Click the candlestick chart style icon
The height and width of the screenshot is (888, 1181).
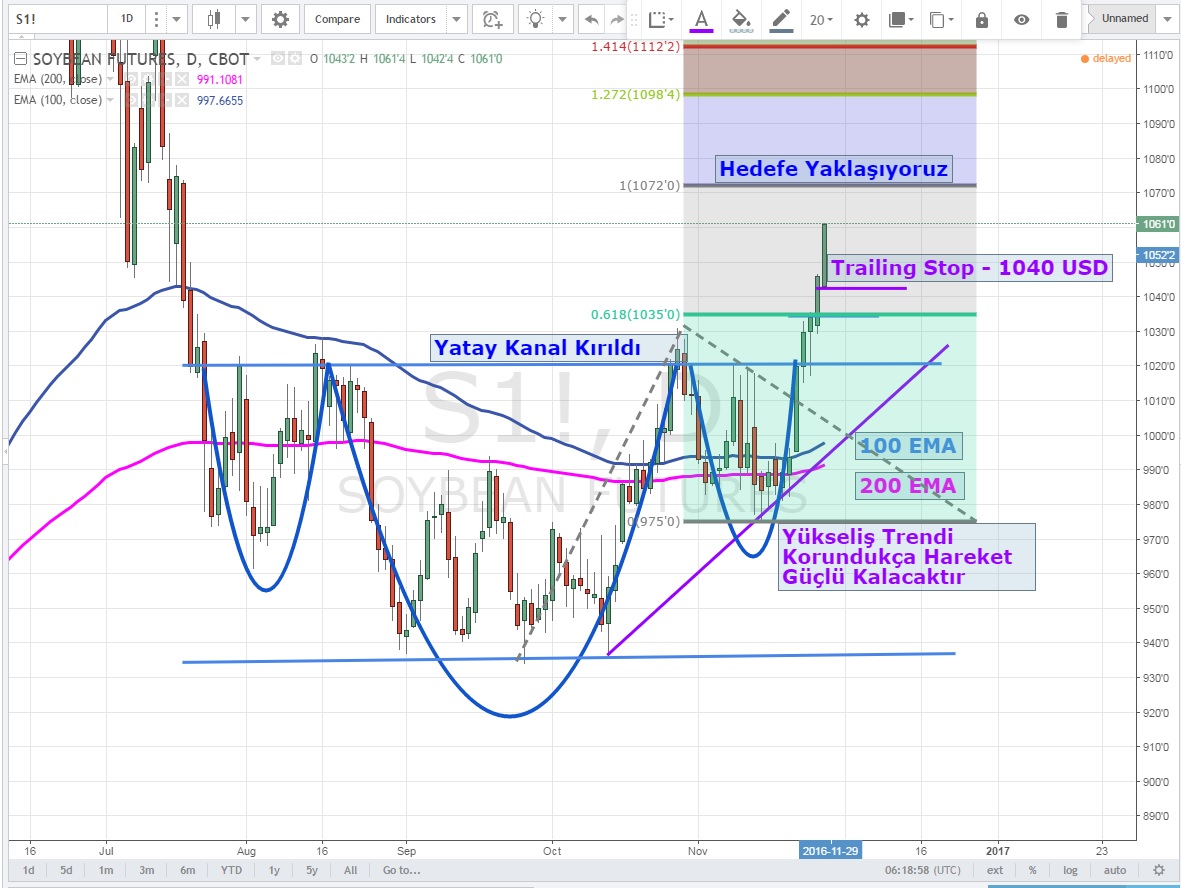point(213,19)
